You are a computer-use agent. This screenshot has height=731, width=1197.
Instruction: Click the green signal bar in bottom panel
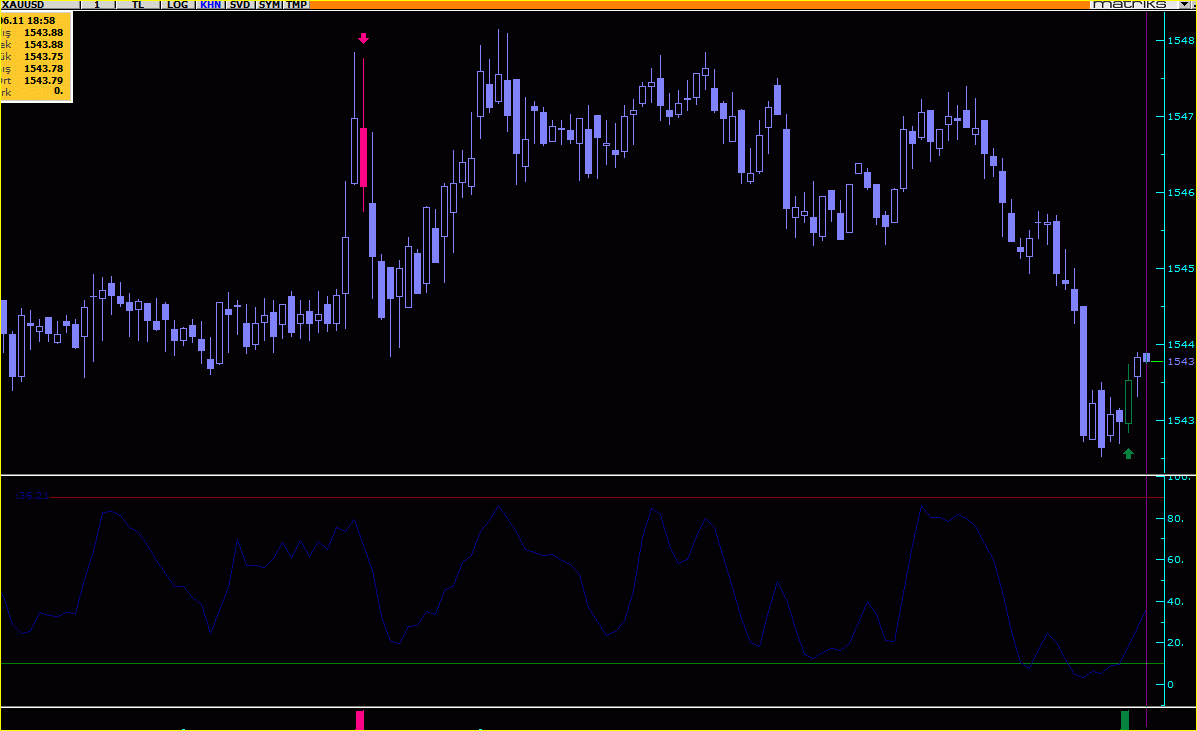pyautogui.click(x=1124, y=720)
